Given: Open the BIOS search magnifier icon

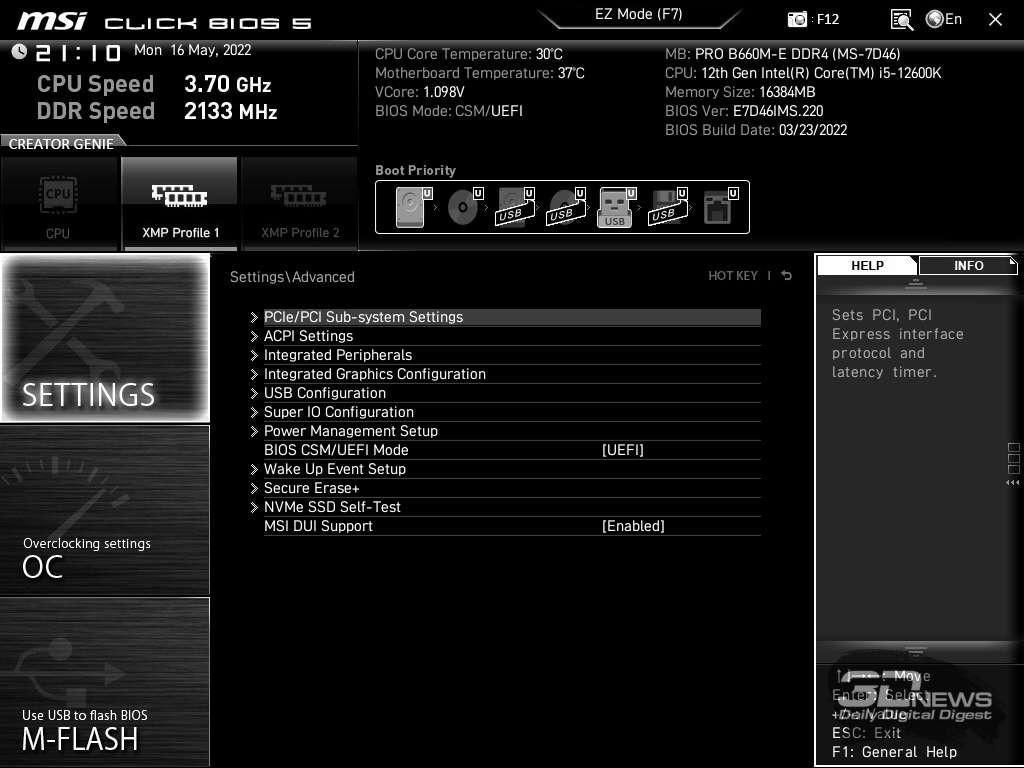Looking at the screenshot, I should point(901,20).
